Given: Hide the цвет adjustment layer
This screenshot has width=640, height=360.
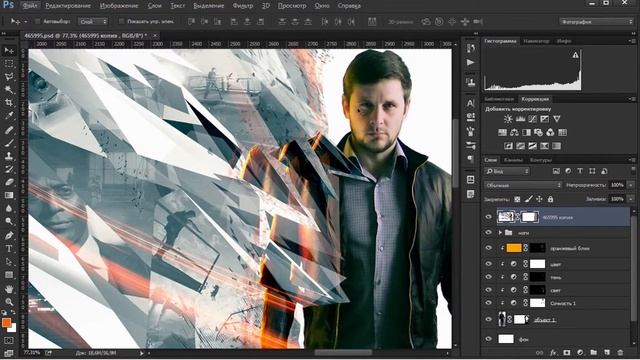Looking at the screenshot, I should click(x=489, y=264).
